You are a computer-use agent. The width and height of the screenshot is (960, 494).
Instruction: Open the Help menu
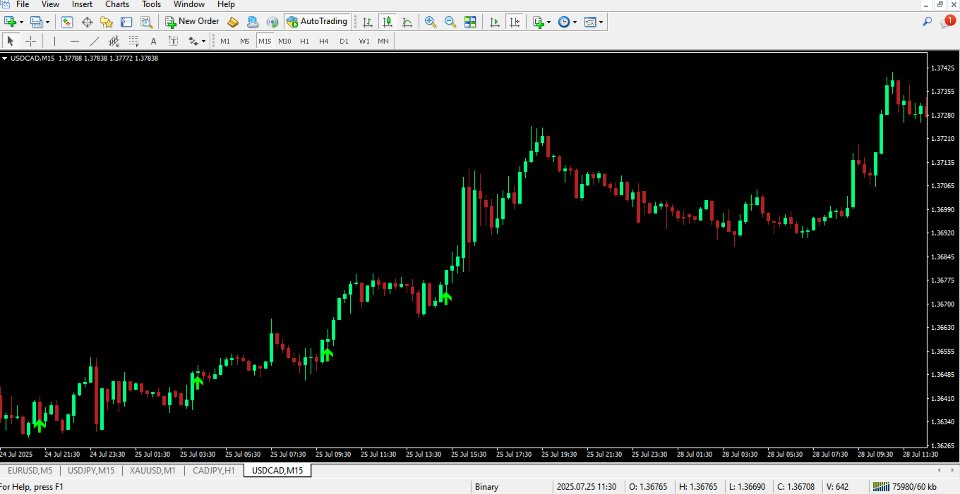pyautogui.click(x=226, y=4)
